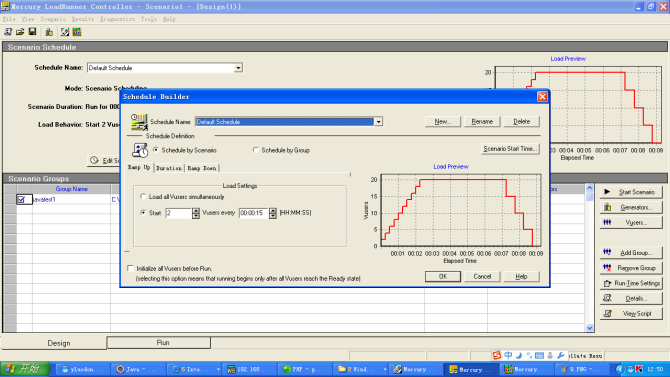Click the New... schedule button
Image resolution: width=670 pixels, height=377 pixels.
[x=443, y=122]
